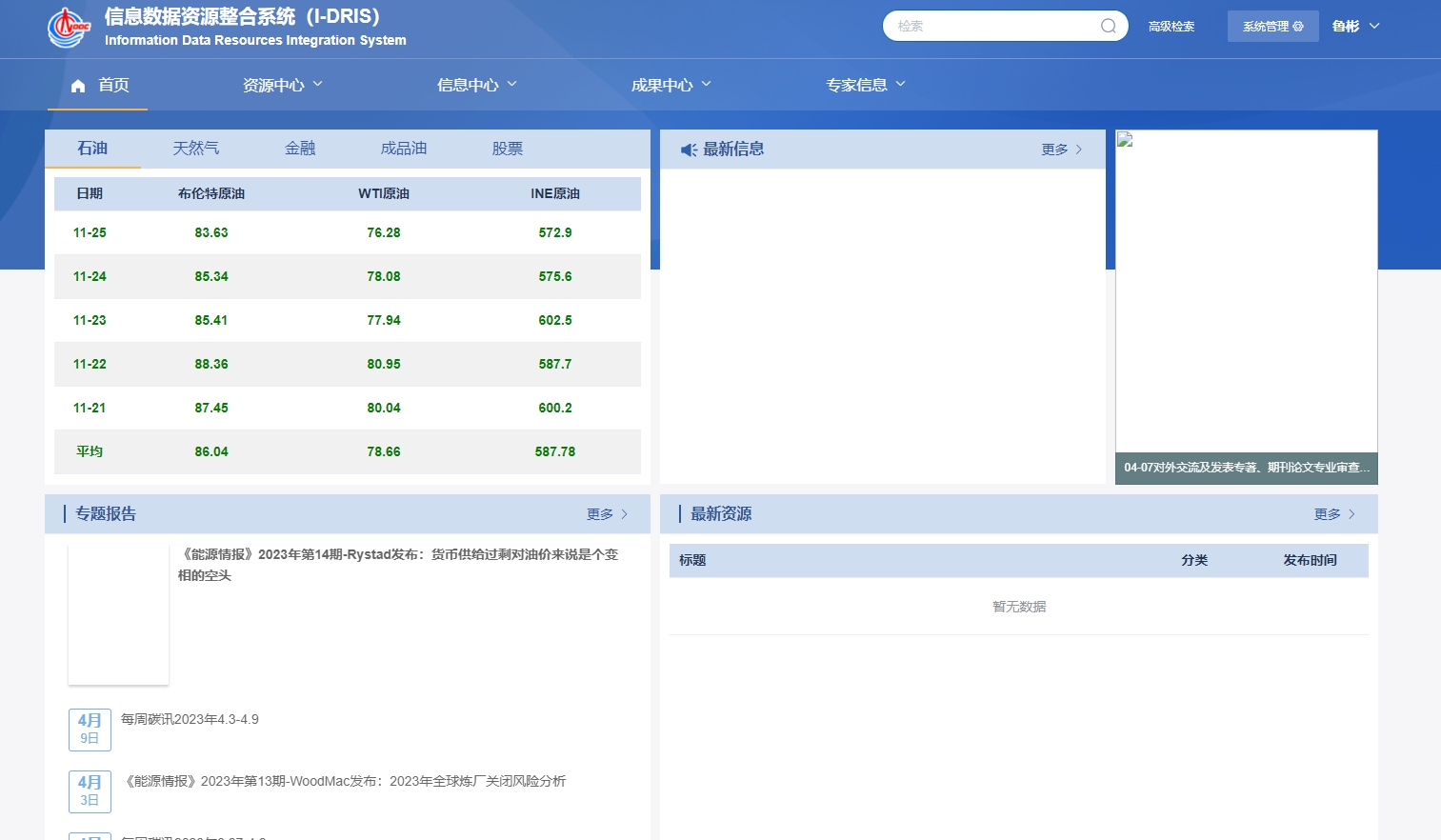Image resolution: width=1441 pixels, height=840 pixels.
Task: Open 系统管理 settings button
Action: click(x=1272, y=27)
